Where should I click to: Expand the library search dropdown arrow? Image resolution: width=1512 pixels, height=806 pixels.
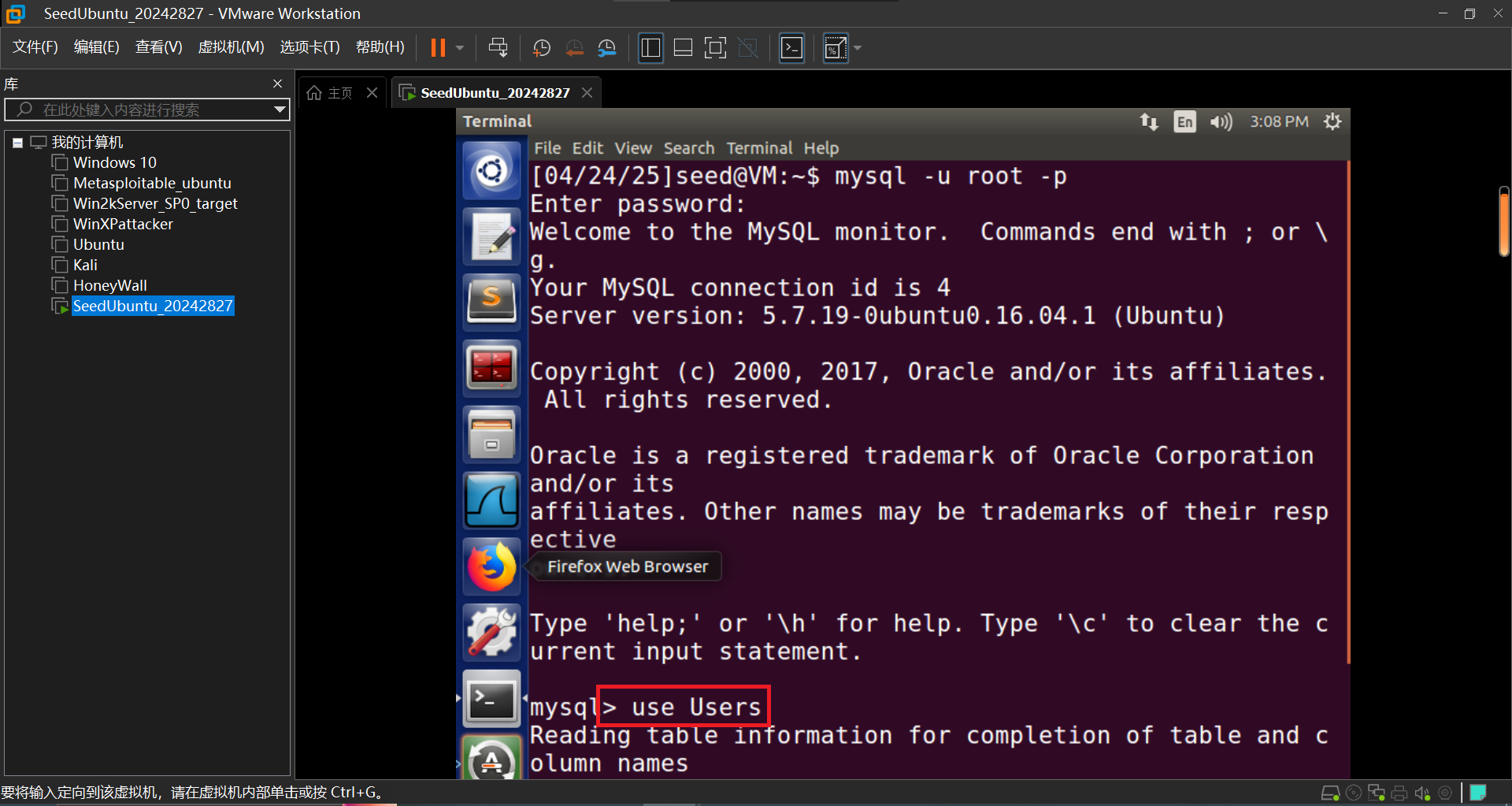click(x=280, y=110)
